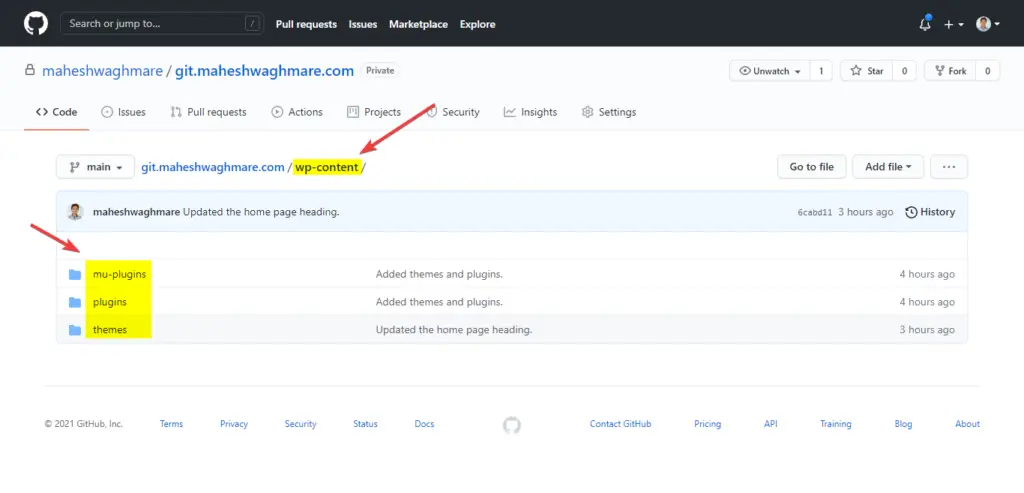1024x493 pixels.
Task: Click footer Security link
Action: (x=300, y=424)
